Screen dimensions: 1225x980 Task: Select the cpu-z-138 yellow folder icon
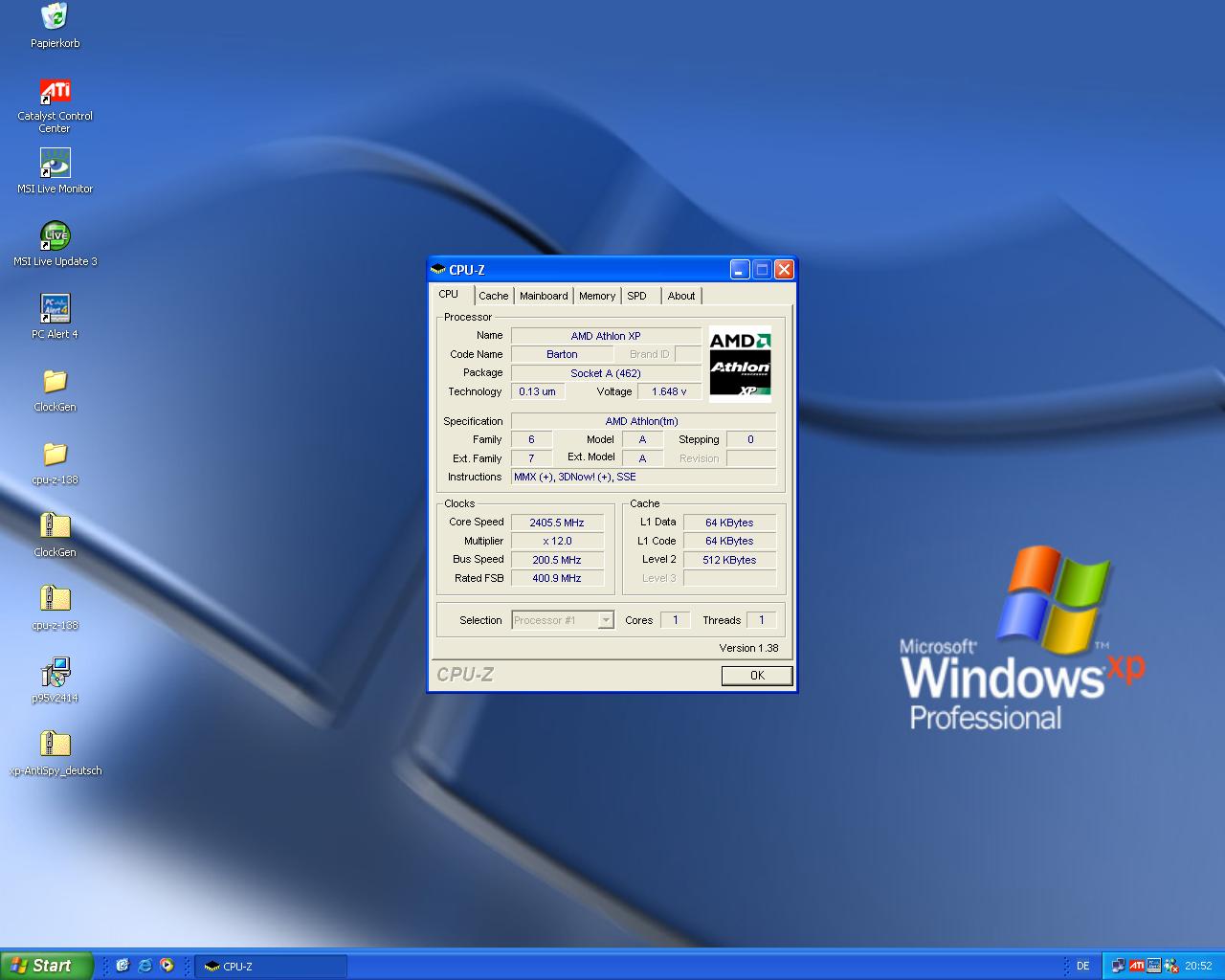[55, 454]
